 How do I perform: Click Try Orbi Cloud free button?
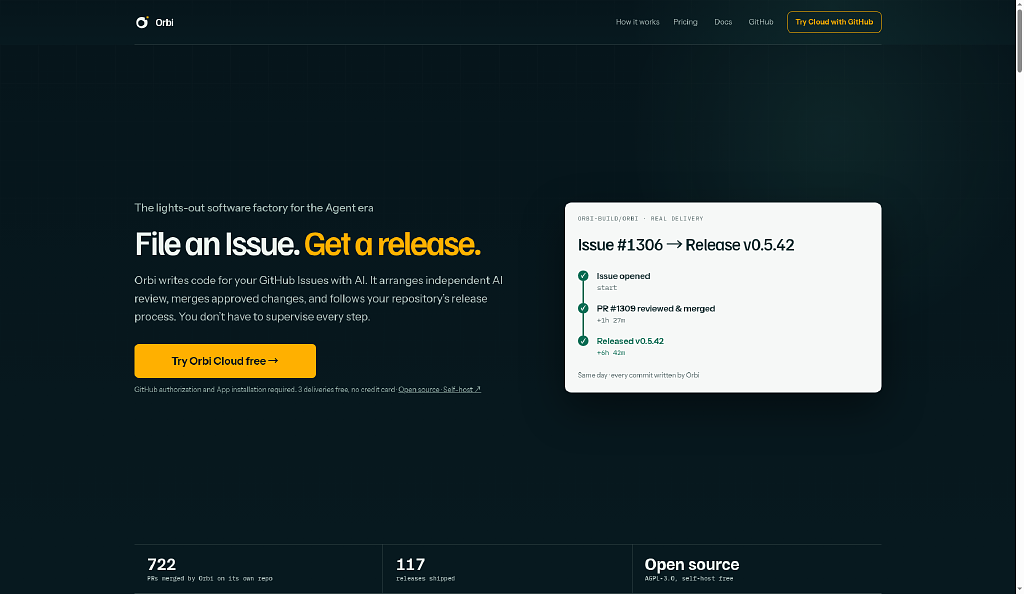tap(225, 361)
